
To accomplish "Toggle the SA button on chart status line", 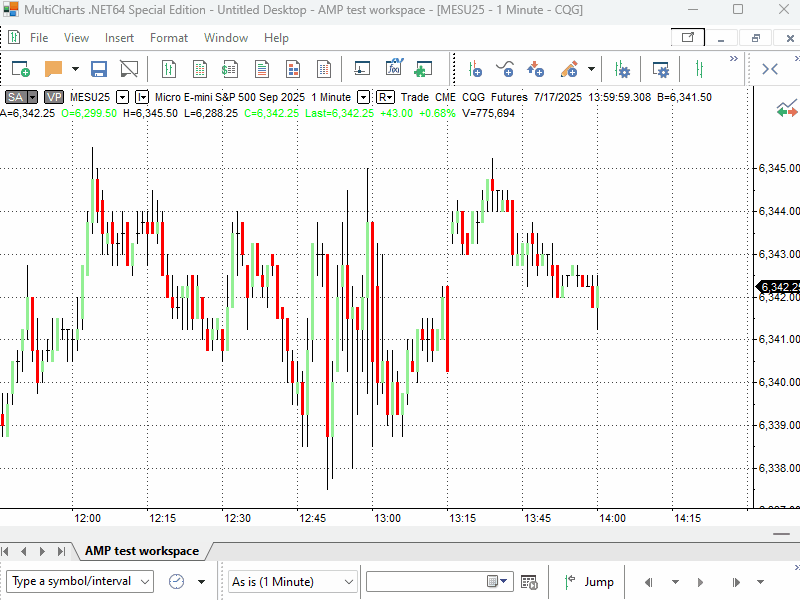I will pos(16,97).
